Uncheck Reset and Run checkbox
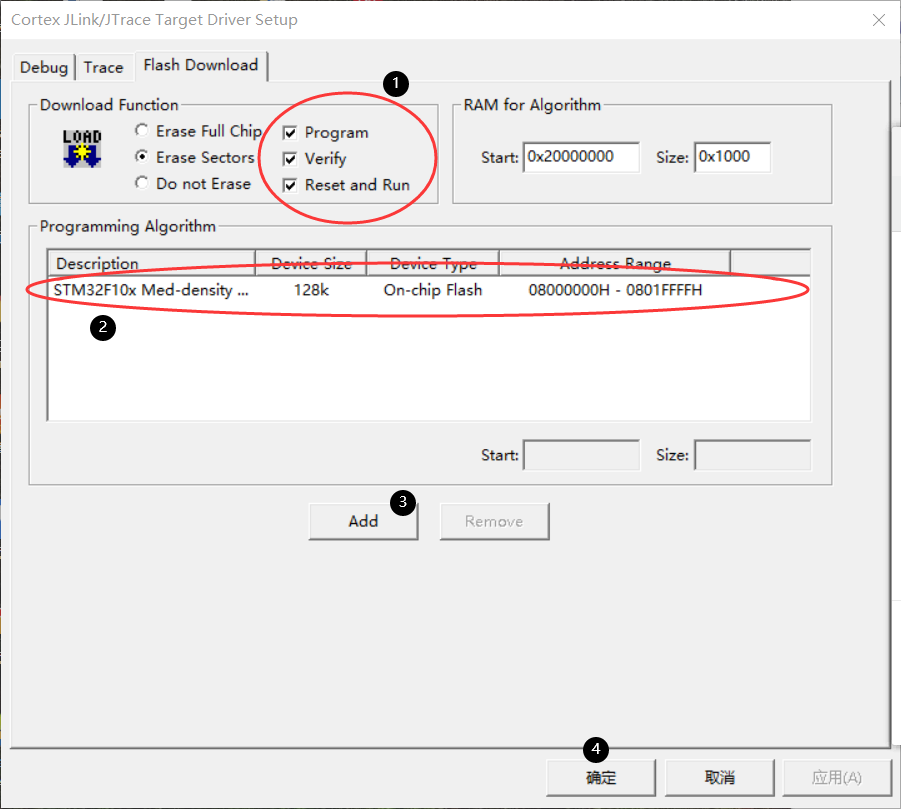The image size is (901, 809). tap(346, 185)
